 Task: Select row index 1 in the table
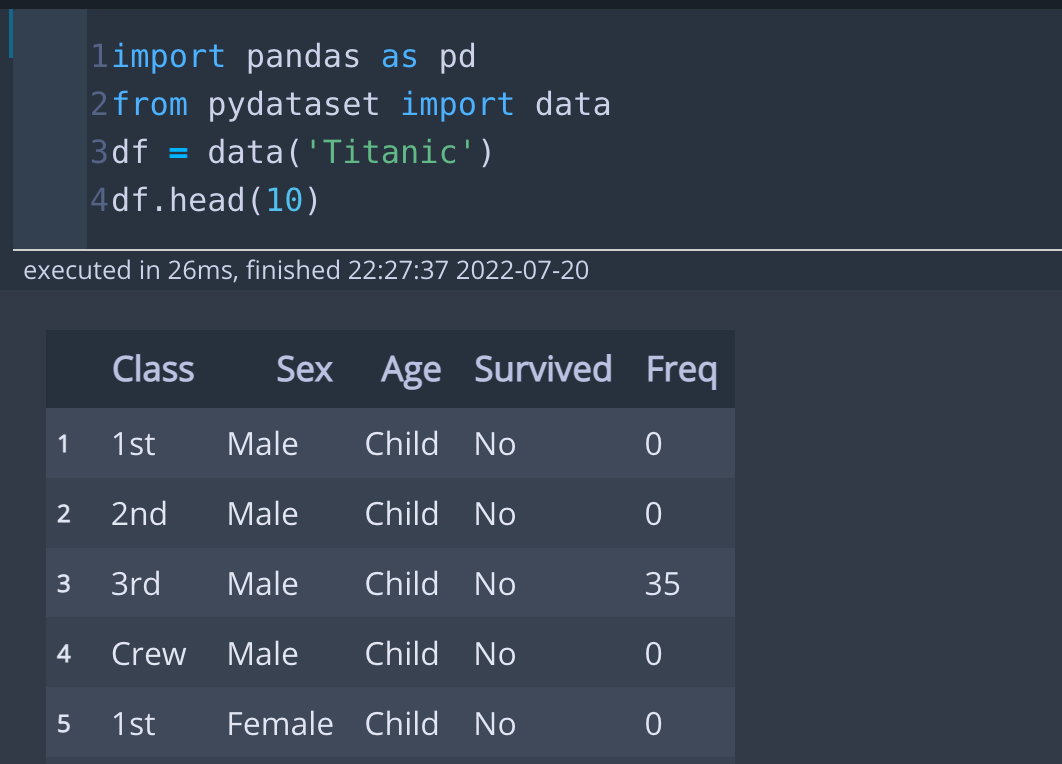coord(63,443)
